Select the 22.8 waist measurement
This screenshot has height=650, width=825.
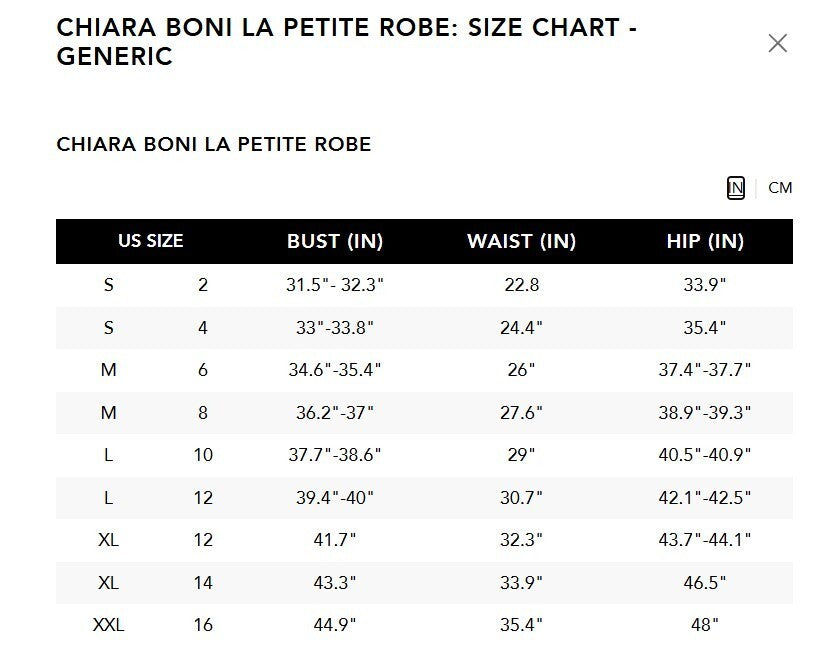[x=521, y=285]
